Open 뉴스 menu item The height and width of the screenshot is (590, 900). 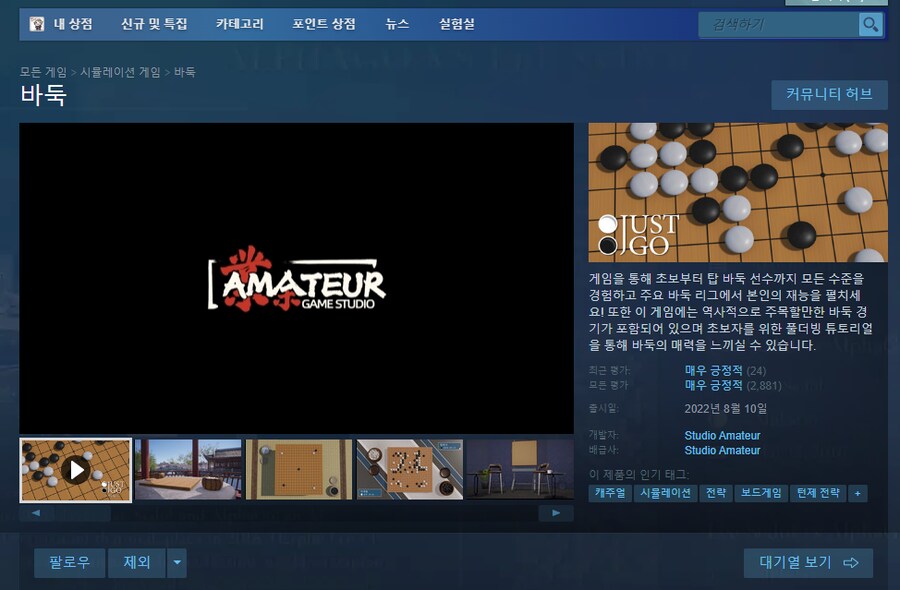click(x=397, y=24)
